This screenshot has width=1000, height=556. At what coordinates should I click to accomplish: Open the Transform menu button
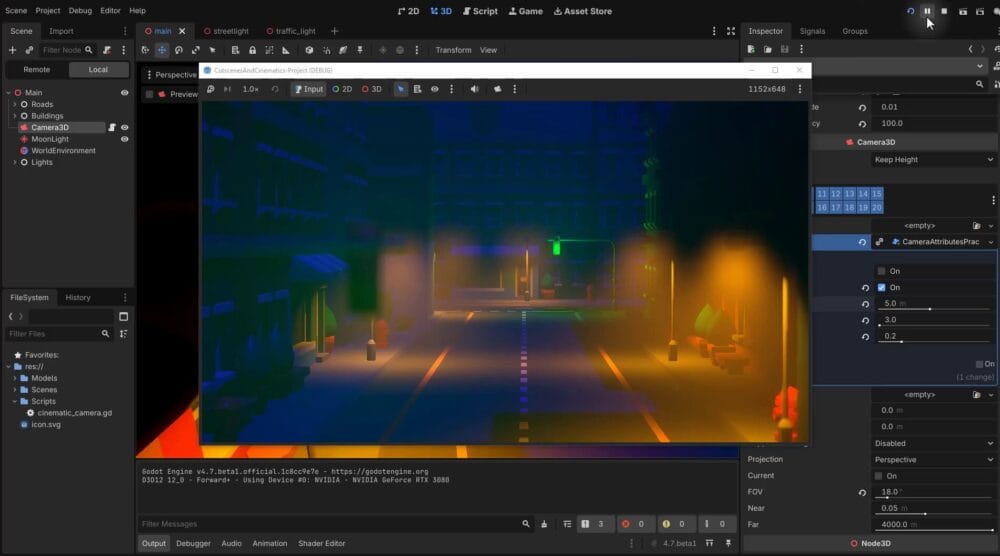[453, 50]
